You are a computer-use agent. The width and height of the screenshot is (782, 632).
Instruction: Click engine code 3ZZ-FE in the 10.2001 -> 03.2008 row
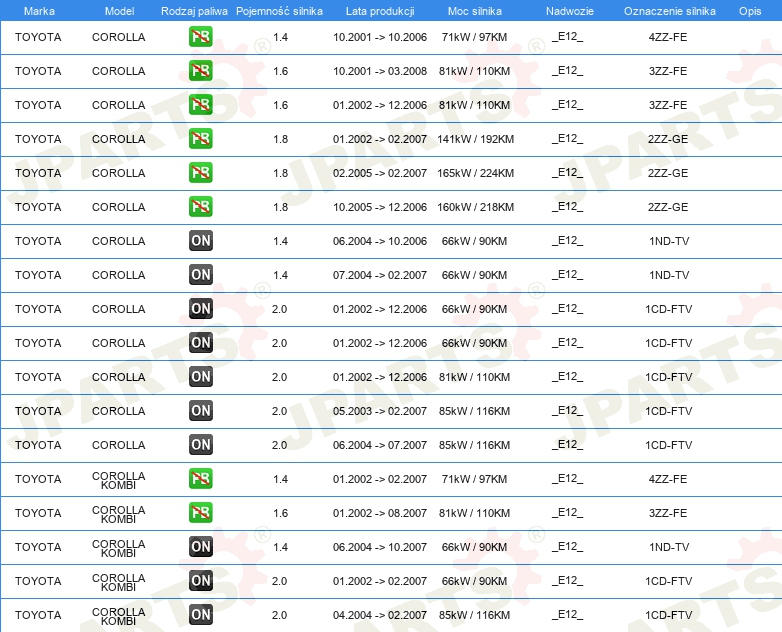coord(668,71)
